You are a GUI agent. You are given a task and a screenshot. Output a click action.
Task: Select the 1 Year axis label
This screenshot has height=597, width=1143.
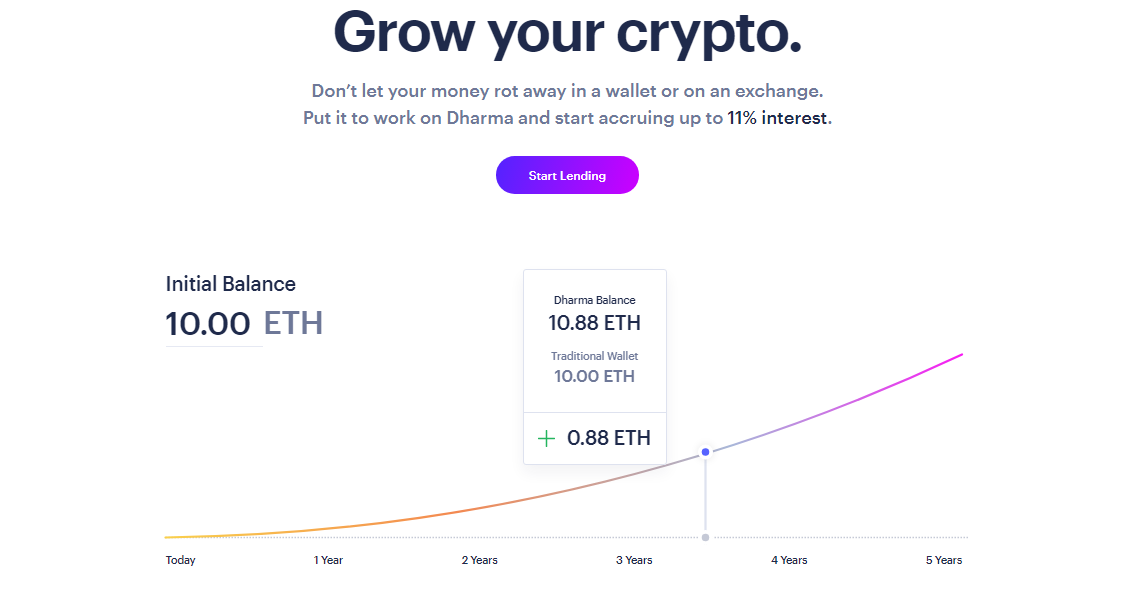328,560
